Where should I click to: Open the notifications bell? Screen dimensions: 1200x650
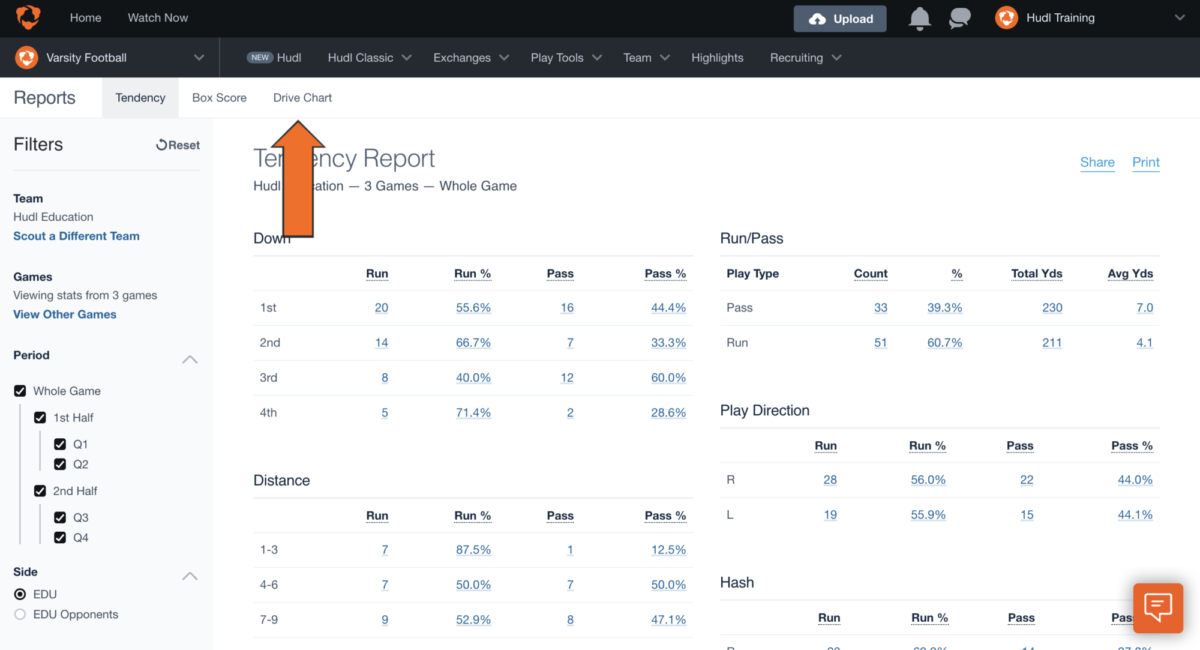[x=919, y=18]
